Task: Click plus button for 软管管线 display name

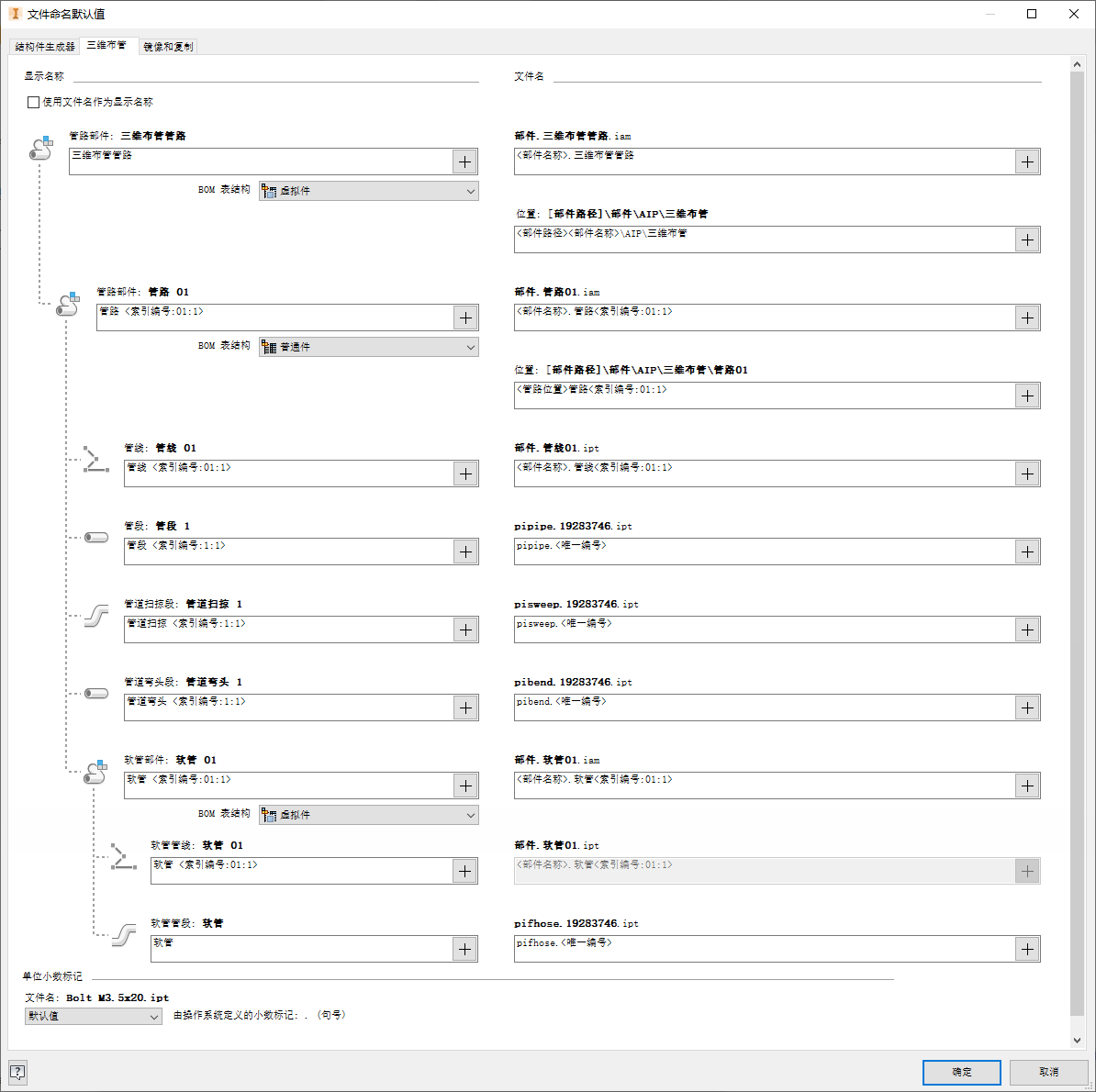Action: coord(464,871)
